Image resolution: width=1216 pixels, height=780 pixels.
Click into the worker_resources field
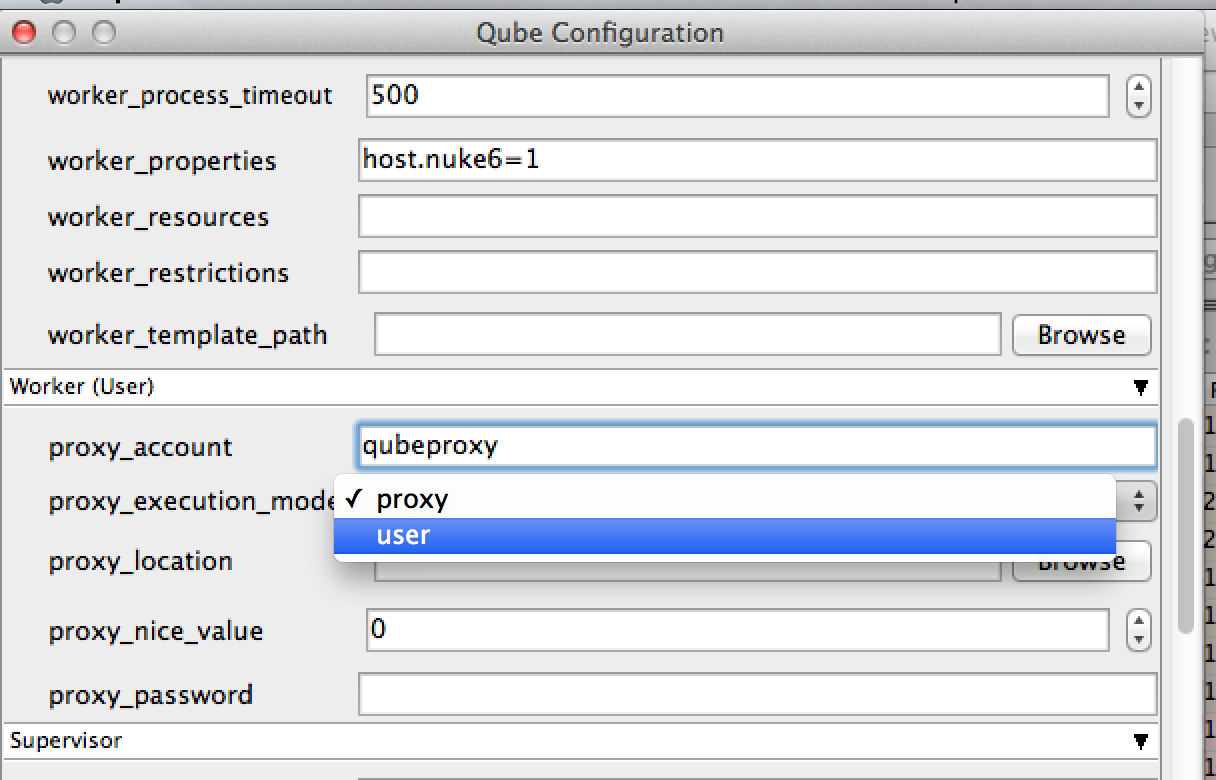tap(757, 217)
